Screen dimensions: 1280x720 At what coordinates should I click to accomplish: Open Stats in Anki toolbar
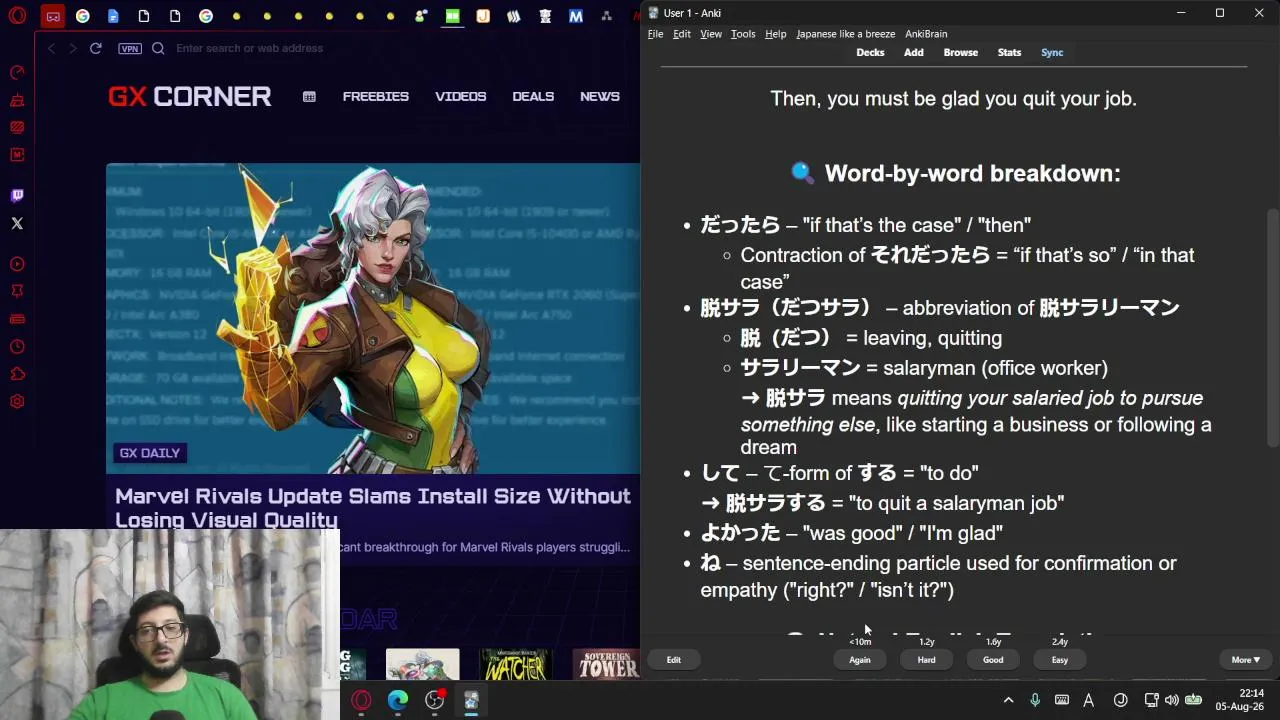pos(1009,53)
